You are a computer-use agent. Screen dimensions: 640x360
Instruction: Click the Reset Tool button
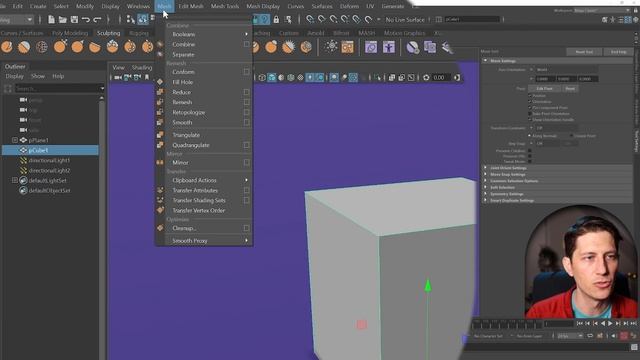tap(584, 52)
